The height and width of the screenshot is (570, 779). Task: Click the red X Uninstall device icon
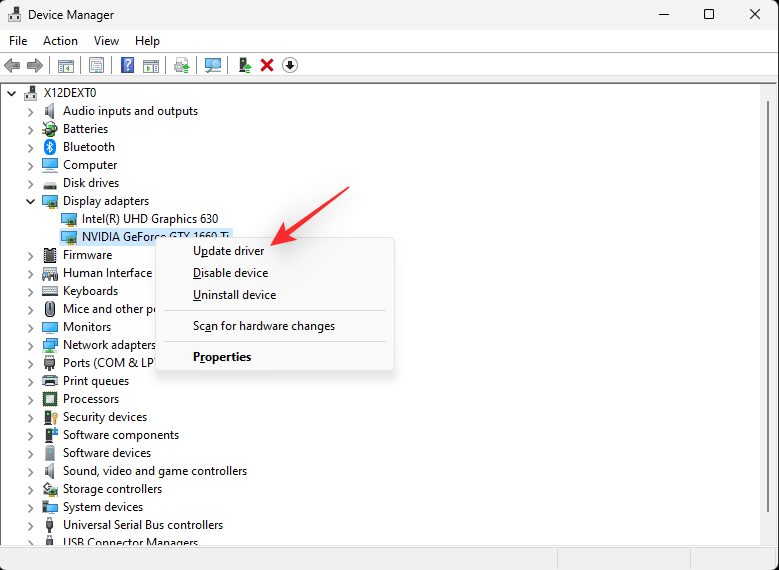tap(267, 65)
